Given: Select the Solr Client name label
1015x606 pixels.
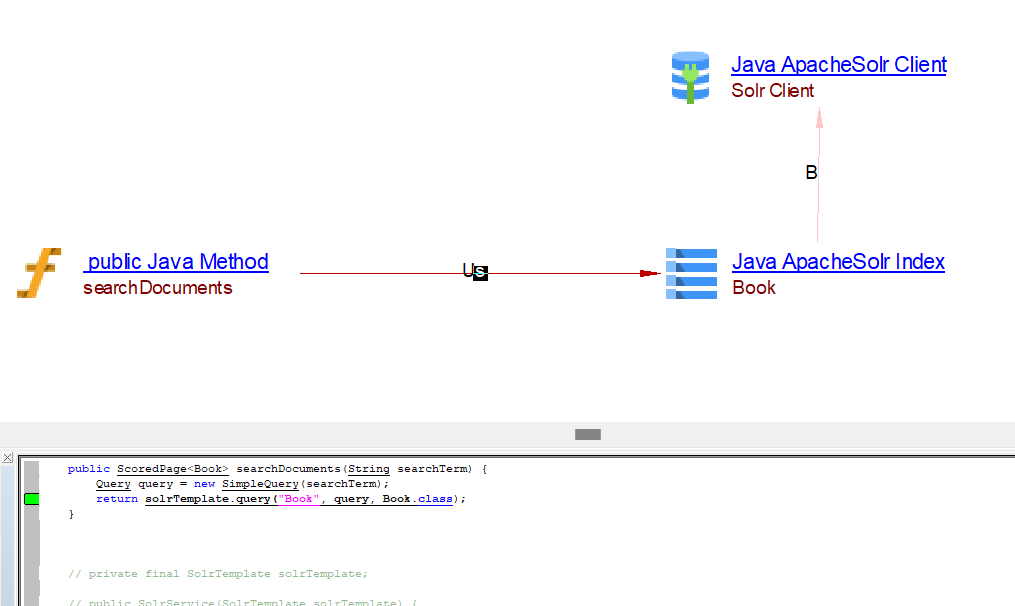Looking at the screenshot, I should 772,91.
